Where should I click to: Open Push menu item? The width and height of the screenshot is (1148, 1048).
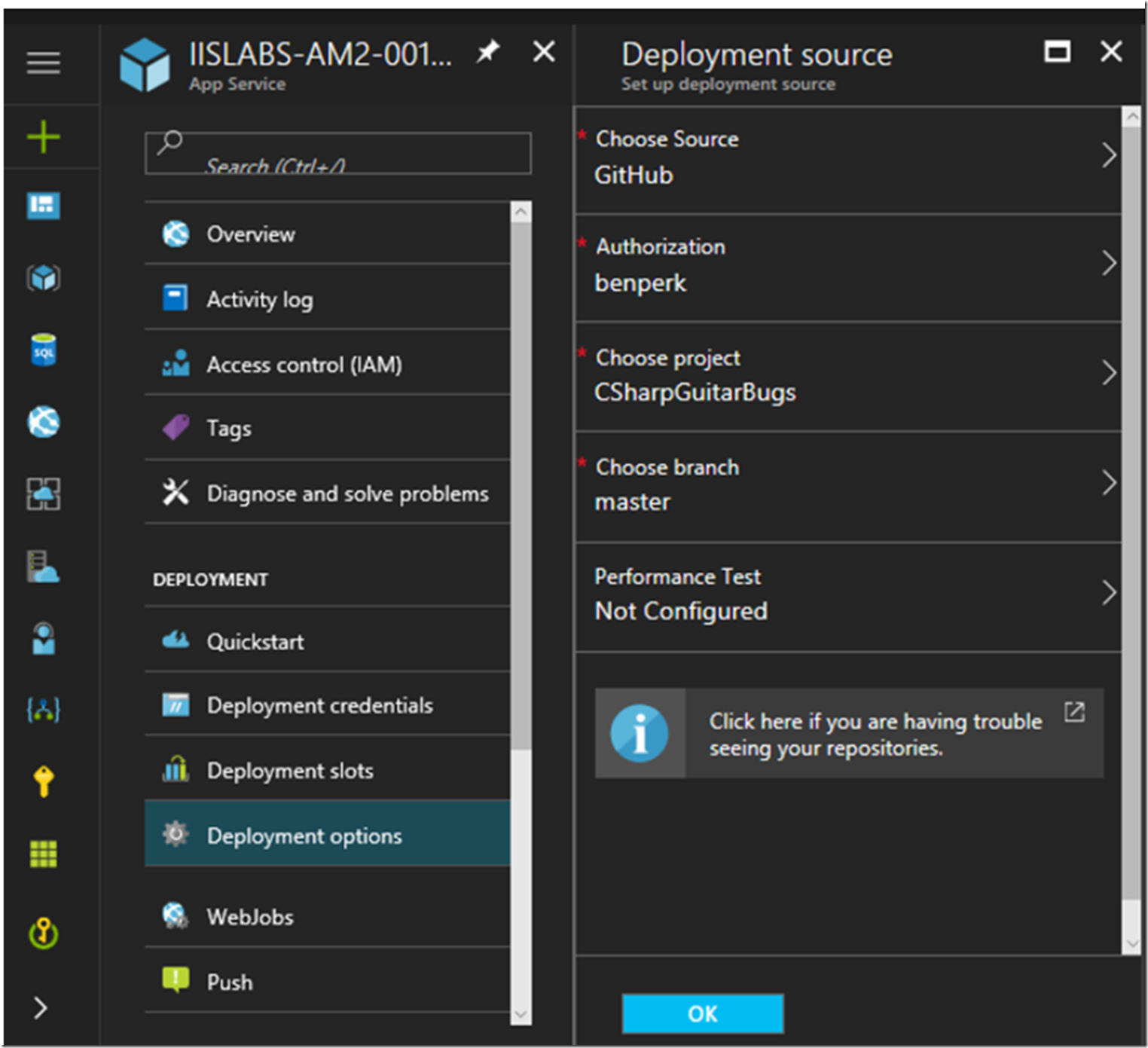pos(327,982)
